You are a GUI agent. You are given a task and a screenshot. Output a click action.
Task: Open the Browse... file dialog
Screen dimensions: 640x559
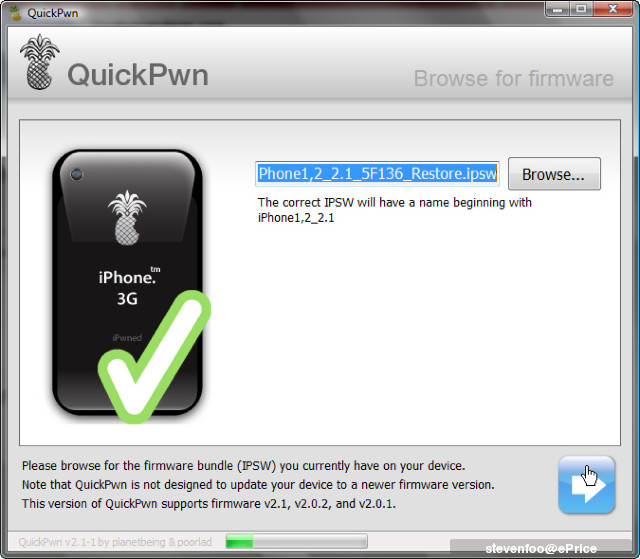point(554,174)
